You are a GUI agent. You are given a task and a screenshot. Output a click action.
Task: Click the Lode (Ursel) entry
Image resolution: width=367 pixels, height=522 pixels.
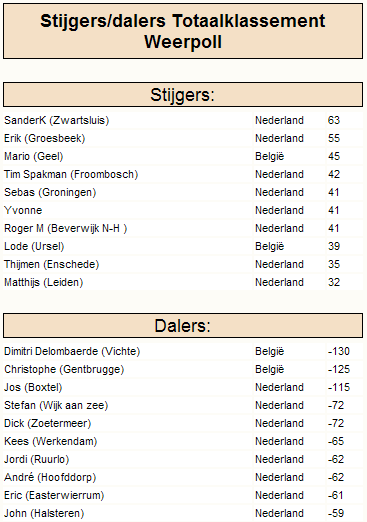34,246
